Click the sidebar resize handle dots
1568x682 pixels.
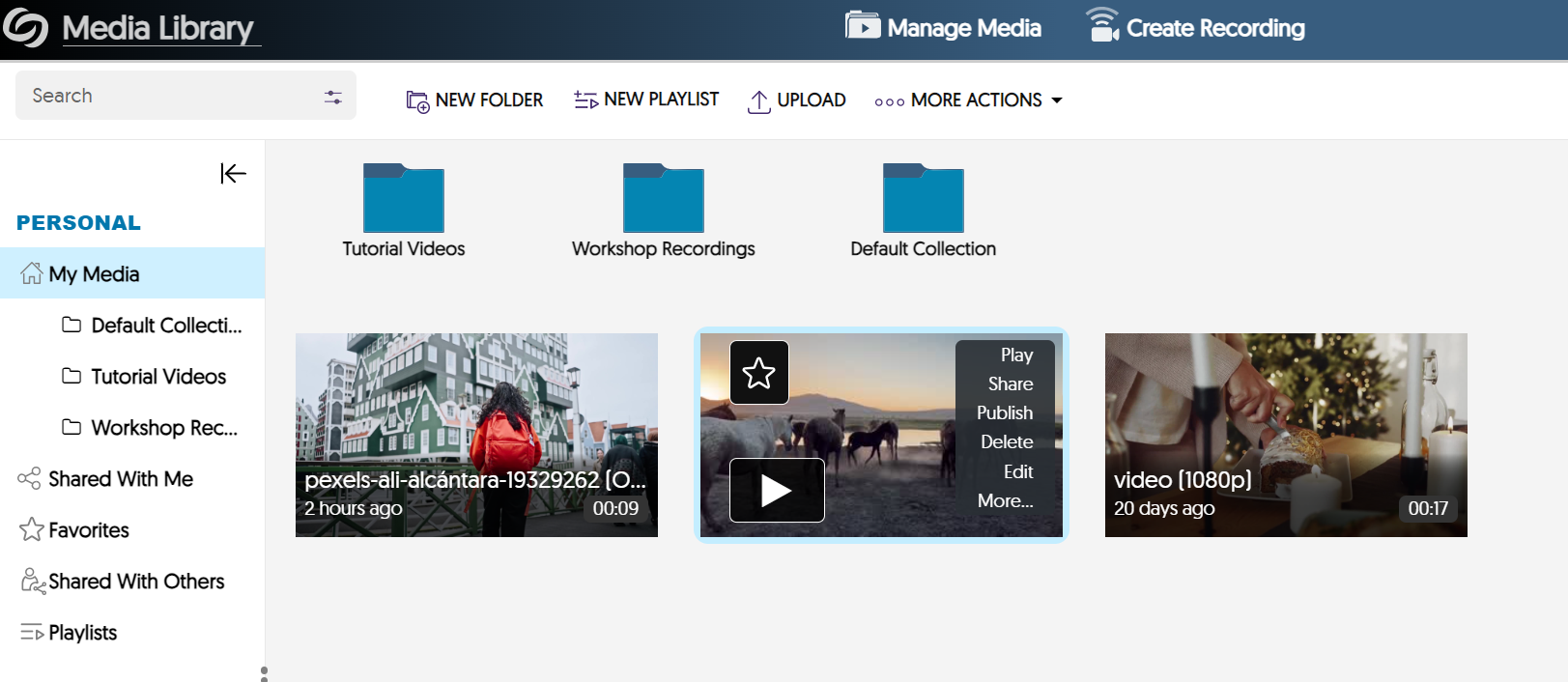pyautogui.click(x=264, y=673)
